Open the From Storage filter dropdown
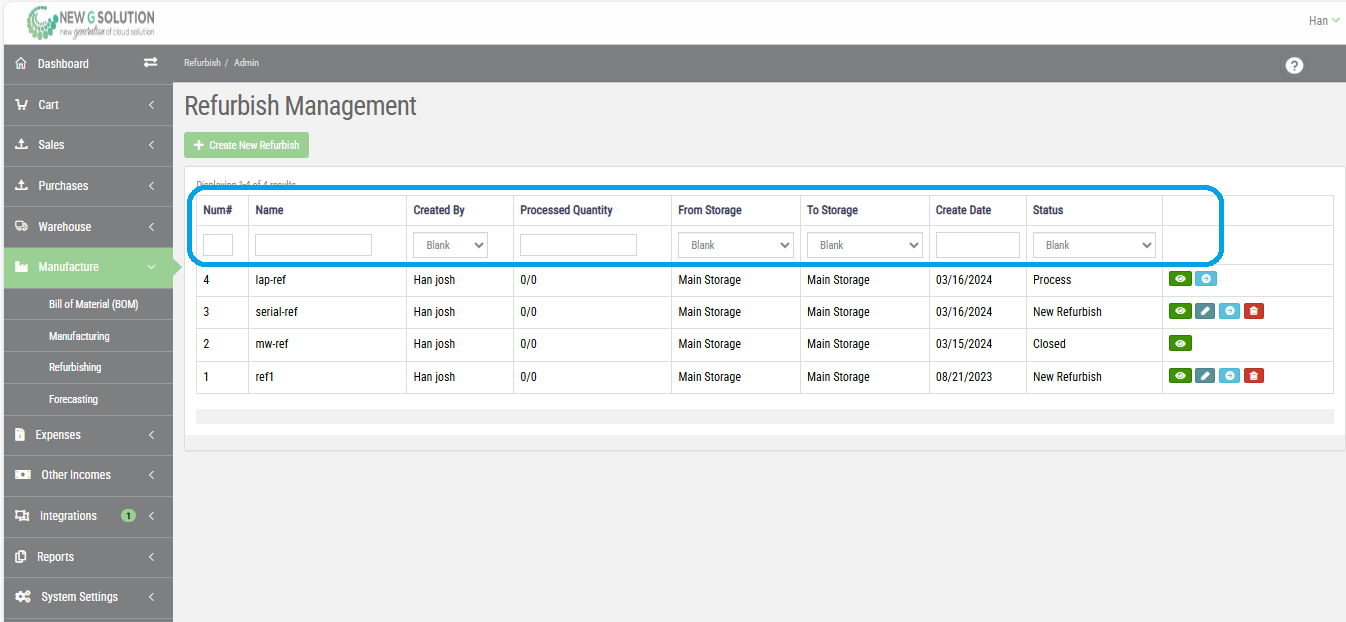This screenshot has height=622, width=1346. 736,245
